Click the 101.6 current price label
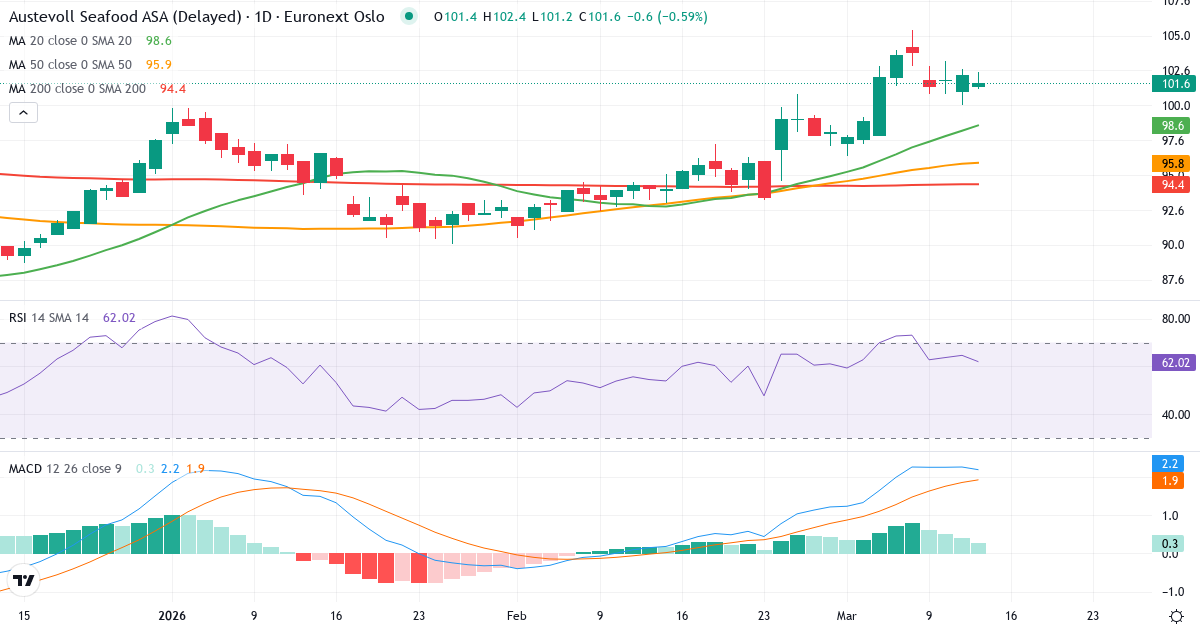1200x630 pixels. [x=1171, y=84]
